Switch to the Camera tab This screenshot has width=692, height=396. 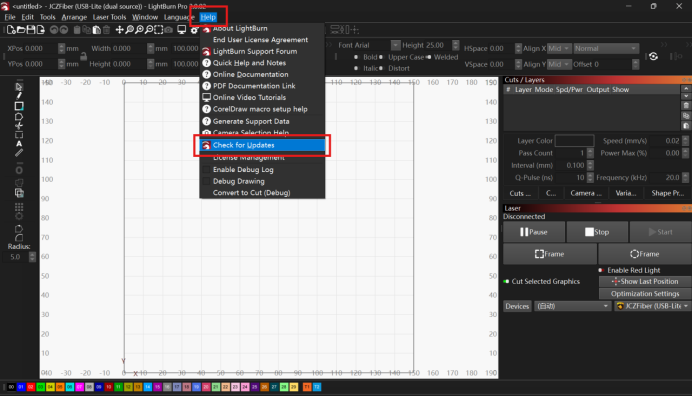586,193
